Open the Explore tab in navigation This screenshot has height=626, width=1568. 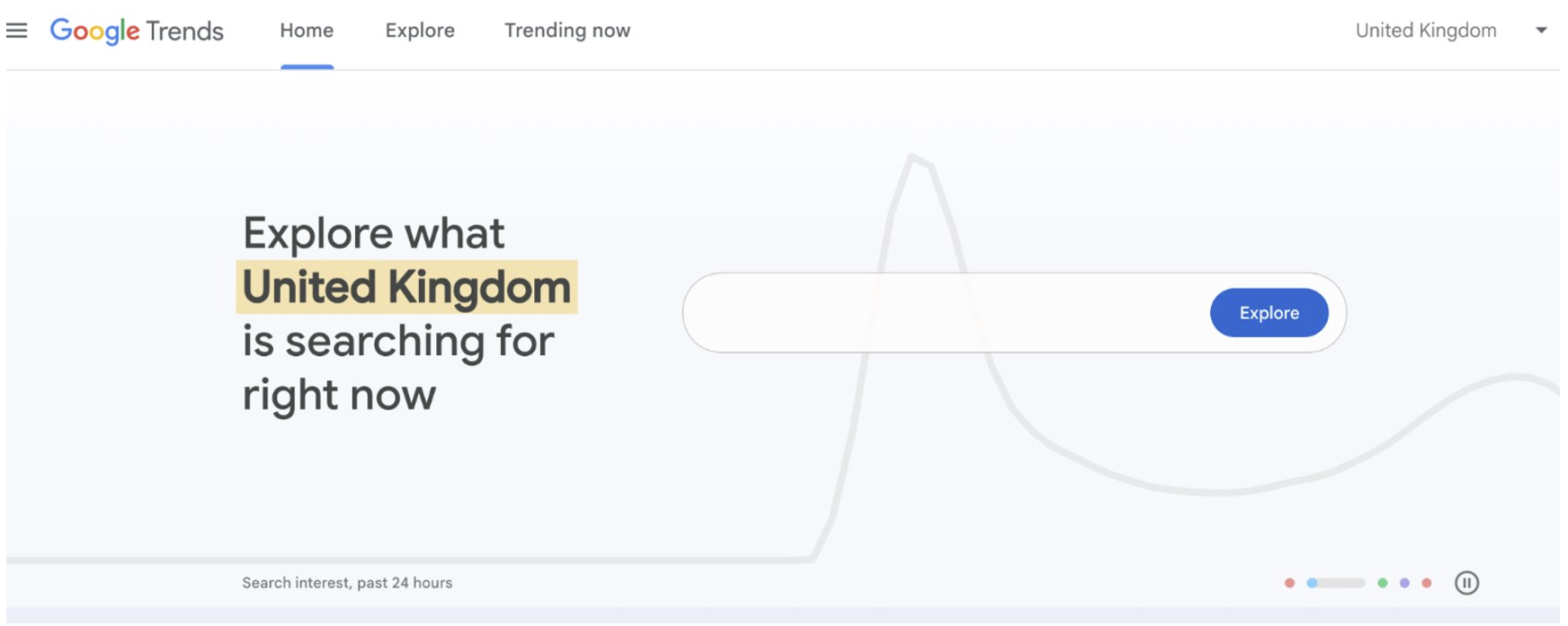pyautogui.click(x=420, y=31)
